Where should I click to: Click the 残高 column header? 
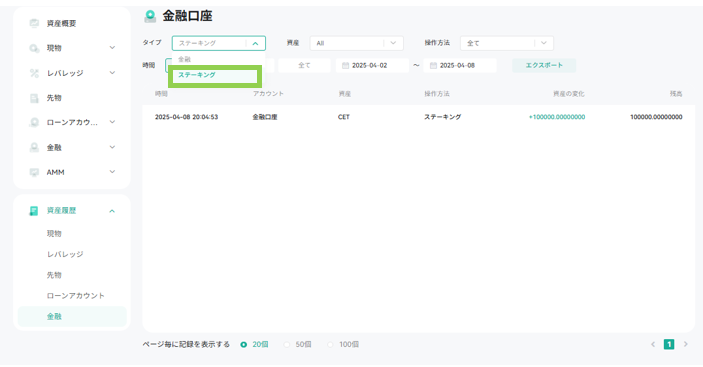pos(676,94)
